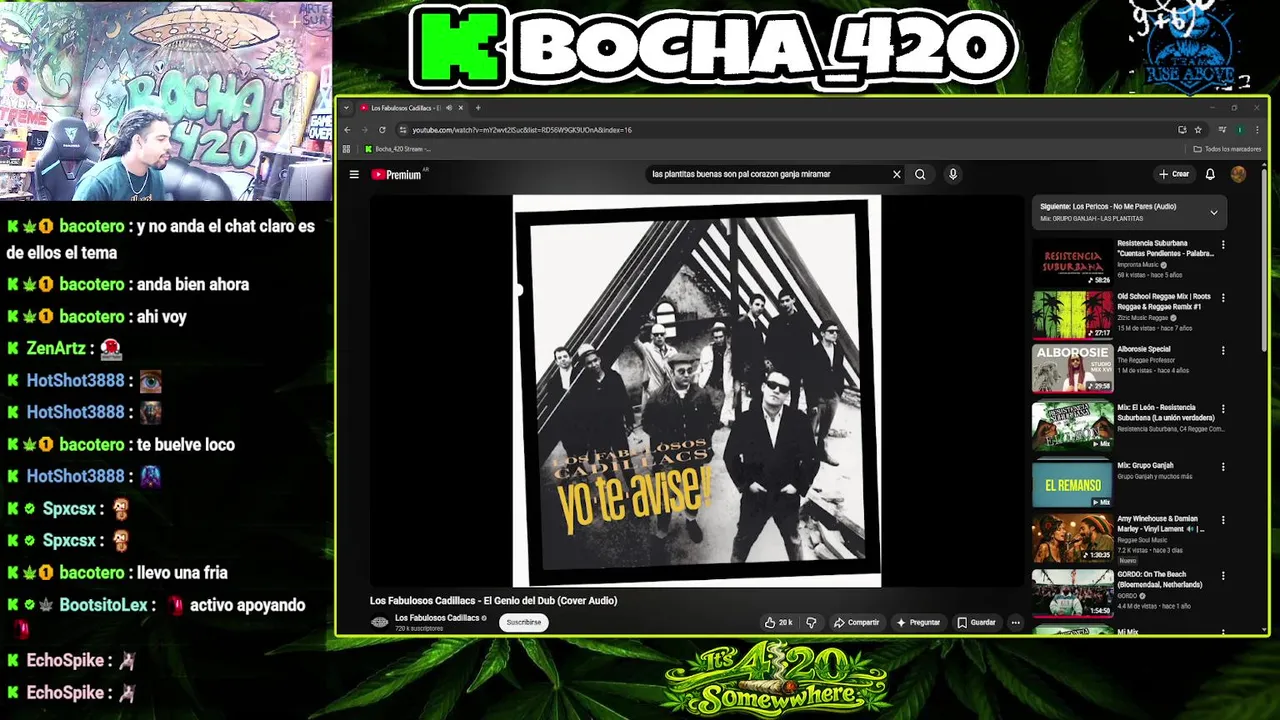This screenshot has height=720, width=1280.
Task: Click the Compartir share button
Action: point(856,622)
